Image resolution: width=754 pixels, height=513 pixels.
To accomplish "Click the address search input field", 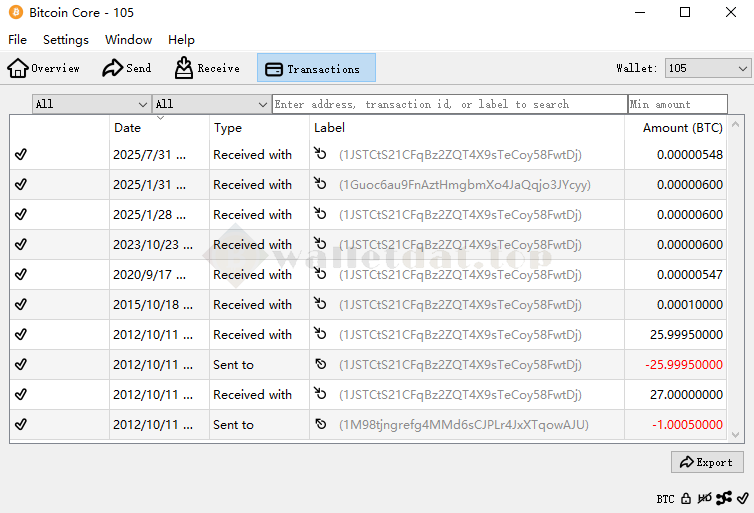I will pyautogui.click(x=449, y=104).
